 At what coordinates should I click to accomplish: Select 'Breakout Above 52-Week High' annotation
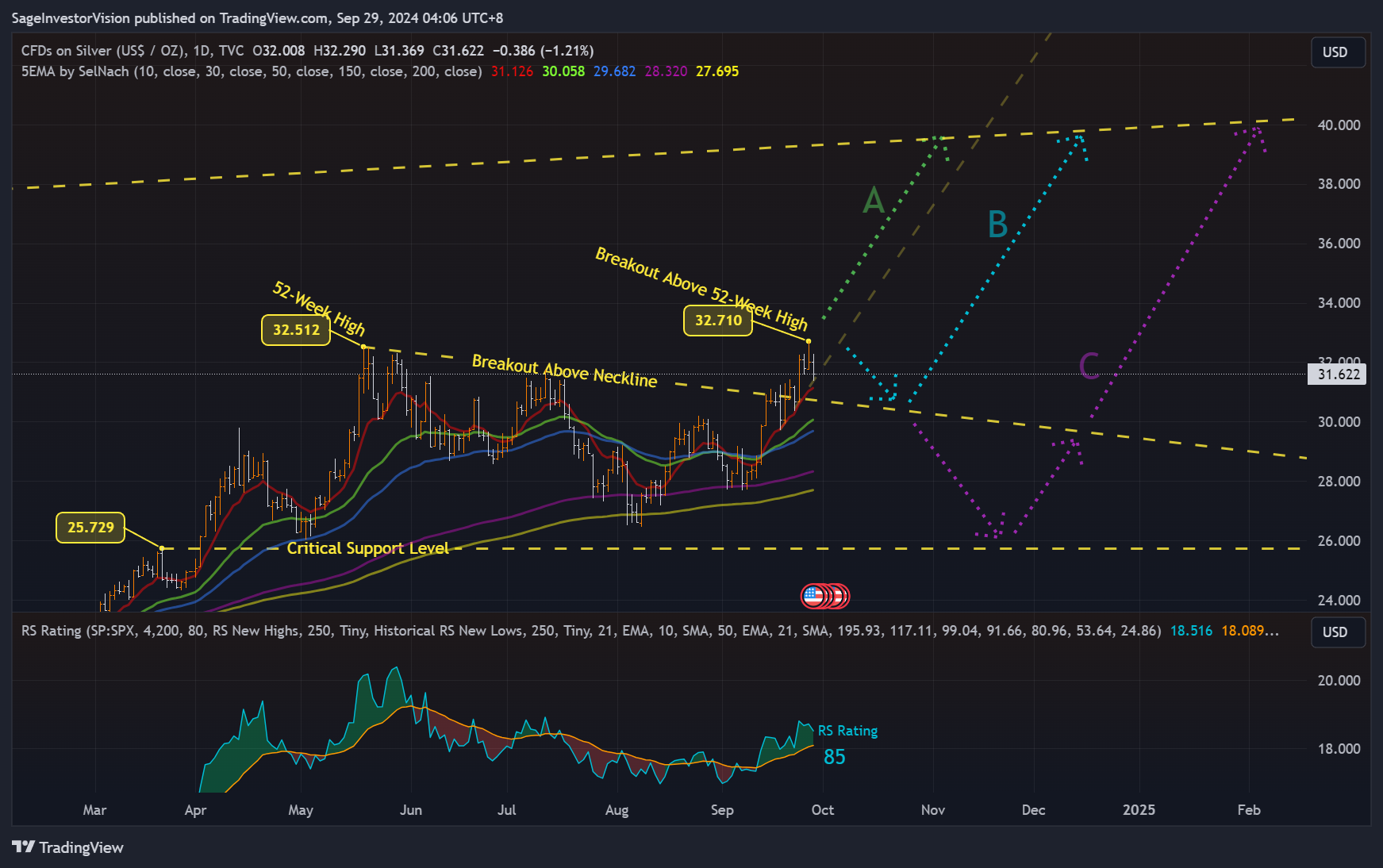point(701,289)
